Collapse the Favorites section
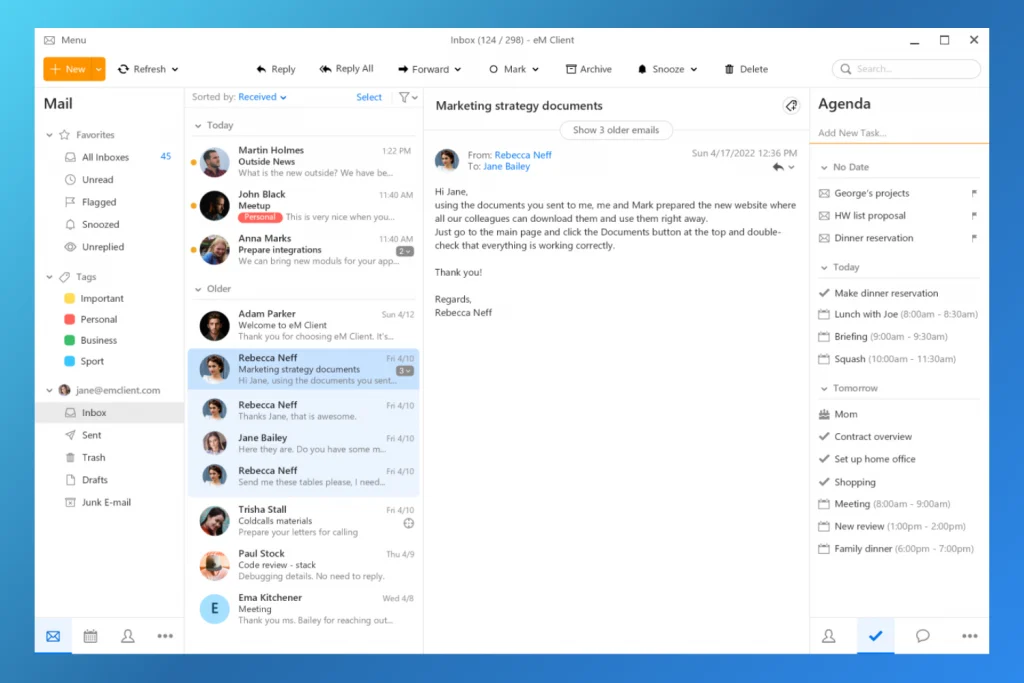This screenshot has width=1024, height=683. (x=50, y=135)
